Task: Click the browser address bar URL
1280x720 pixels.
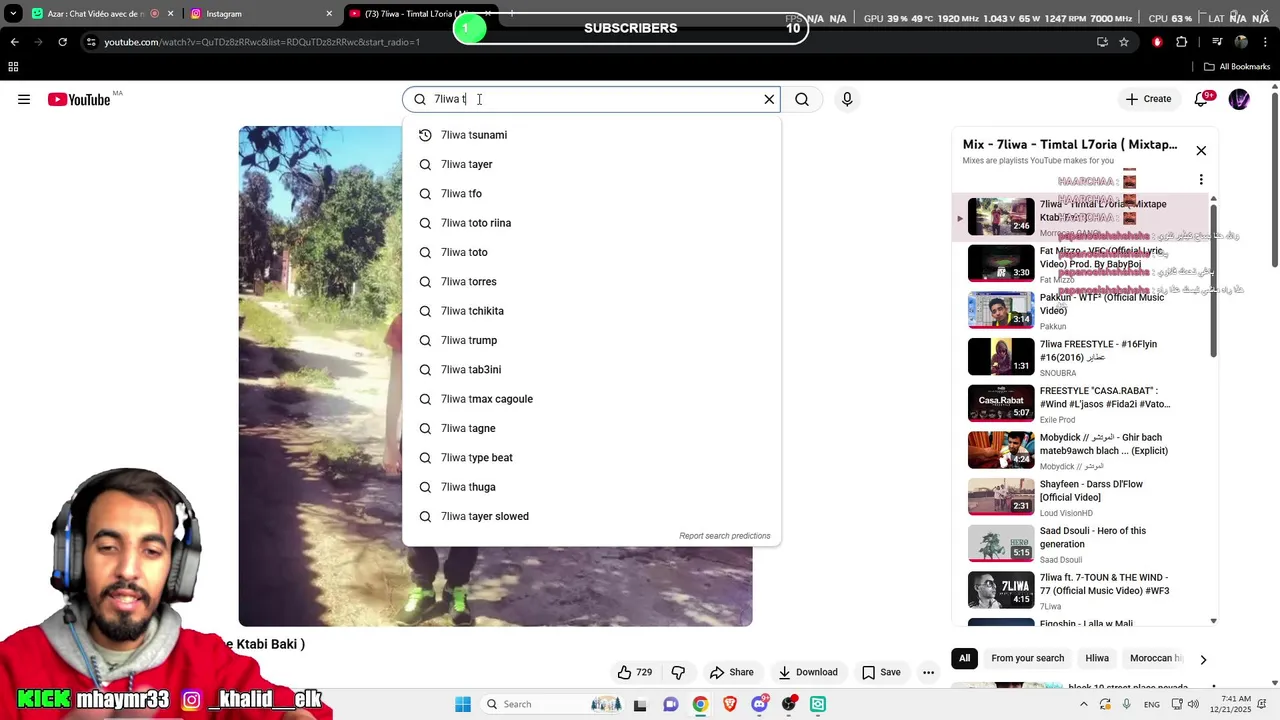Action: (262, 42)
